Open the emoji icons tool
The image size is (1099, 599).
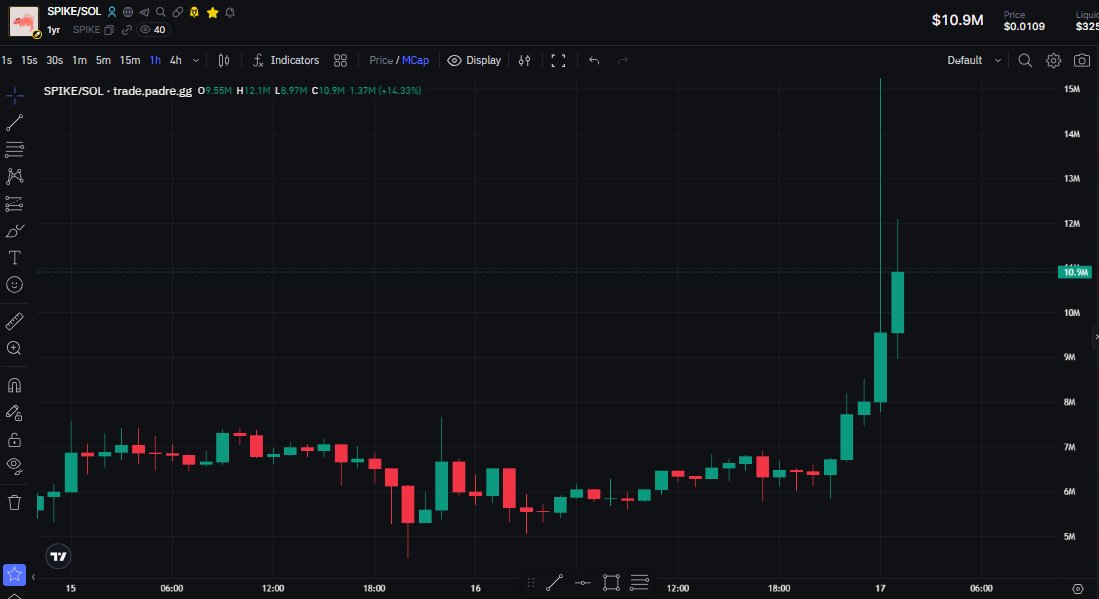[x=14, y=284]
